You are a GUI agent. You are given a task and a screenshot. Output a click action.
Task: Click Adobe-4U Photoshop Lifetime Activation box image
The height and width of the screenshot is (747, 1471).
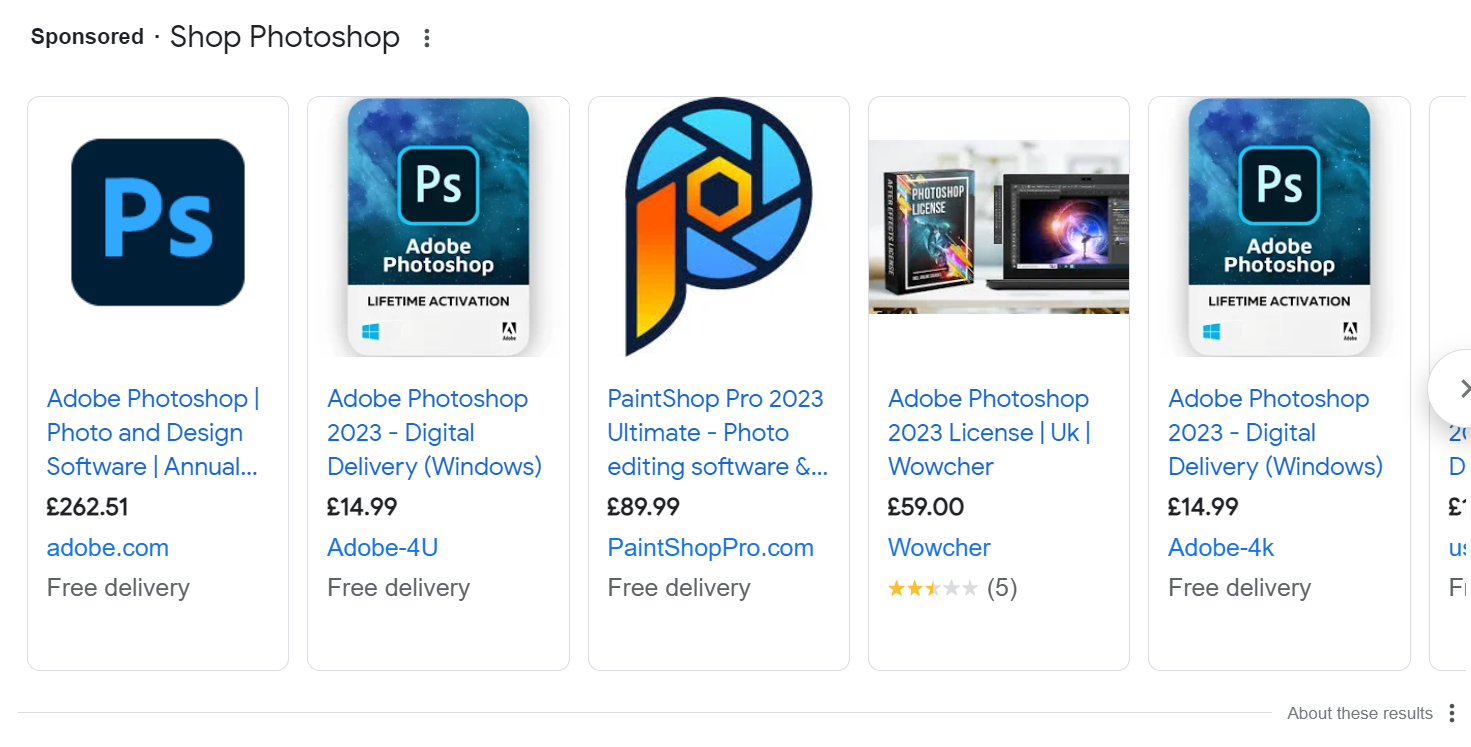pyautogui.click(x=438, y=227)
